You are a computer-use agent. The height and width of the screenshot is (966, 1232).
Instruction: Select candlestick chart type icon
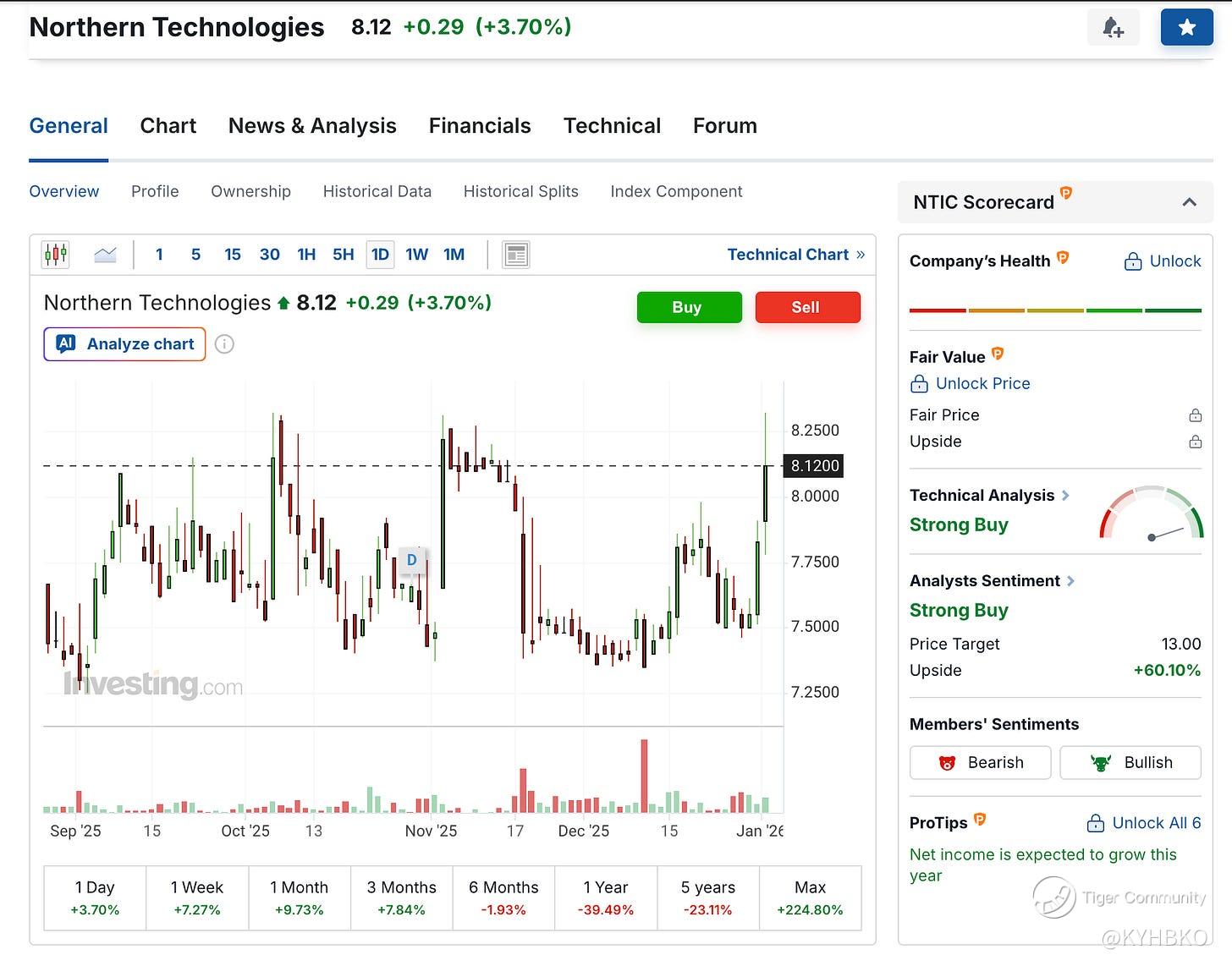56,255
